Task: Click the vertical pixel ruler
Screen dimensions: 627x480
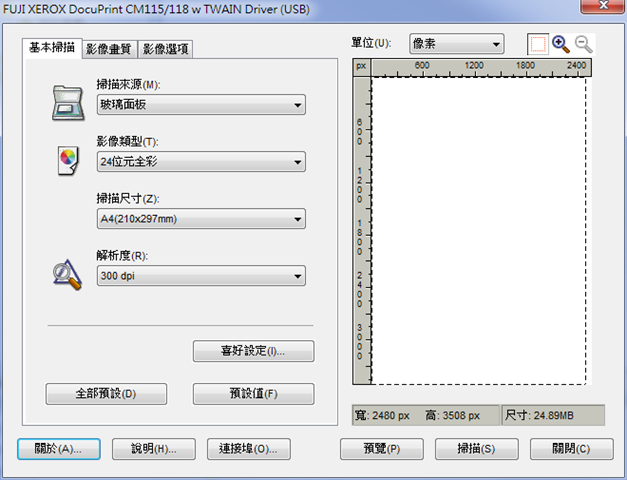Action: 361,231
